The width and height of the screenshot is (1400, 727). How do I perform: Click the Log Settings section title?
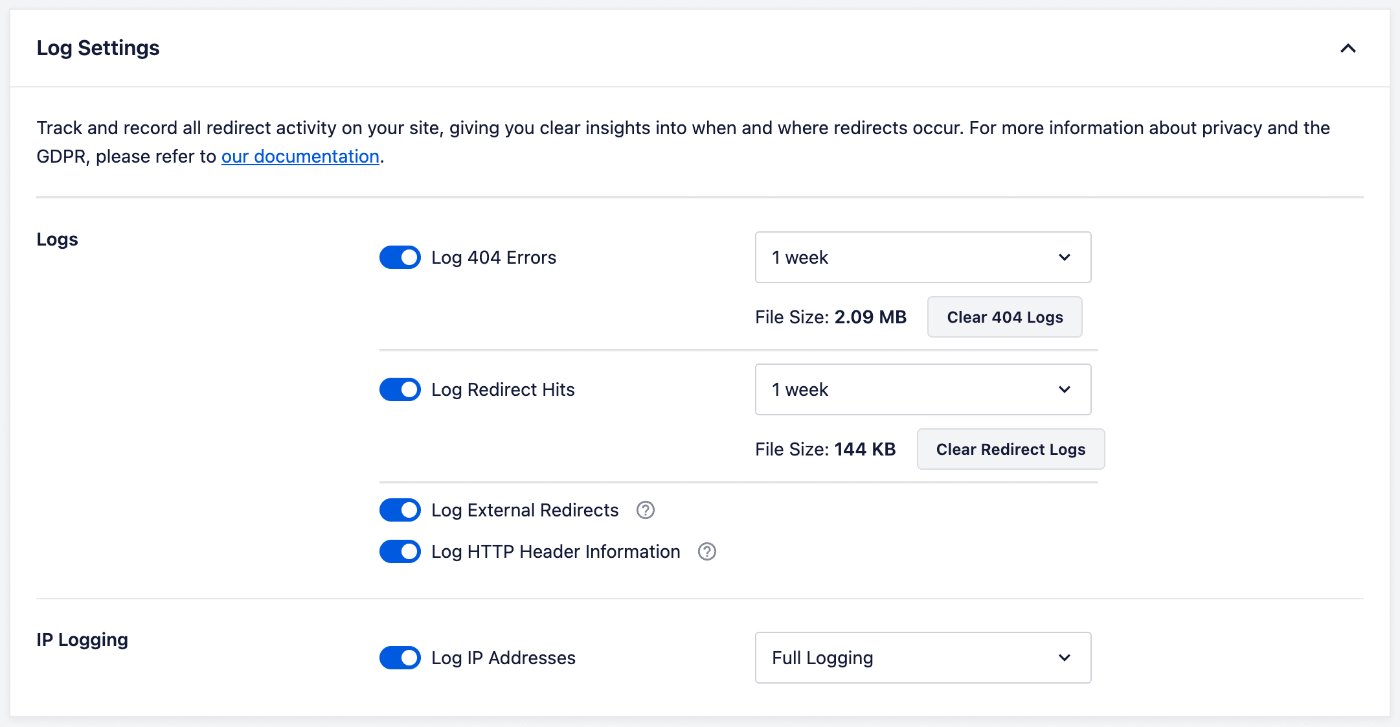click(97, 47)
